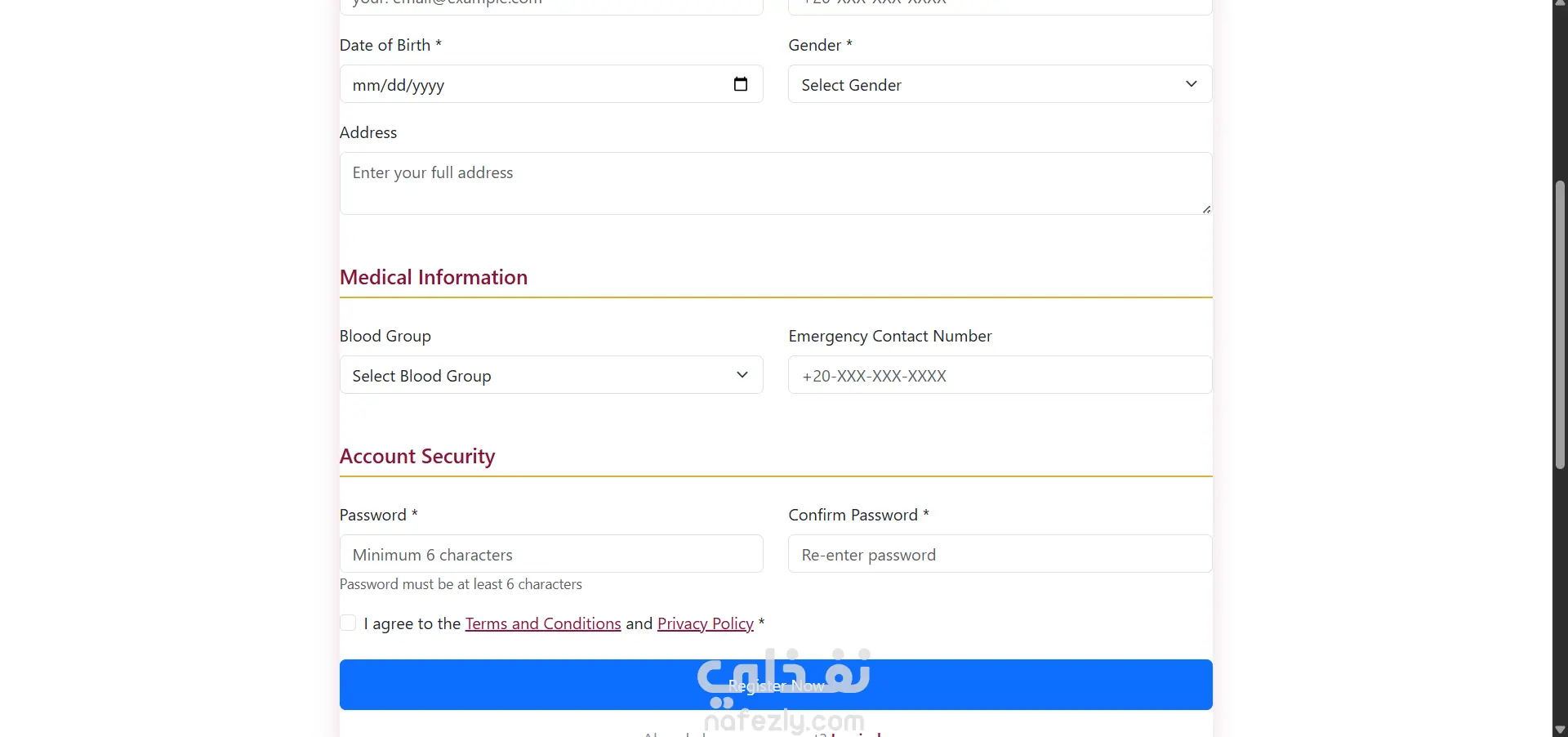Viewport: 1568px width, 737px height.
Task: Click the Medical Information section heading
Action: point(434,277)
